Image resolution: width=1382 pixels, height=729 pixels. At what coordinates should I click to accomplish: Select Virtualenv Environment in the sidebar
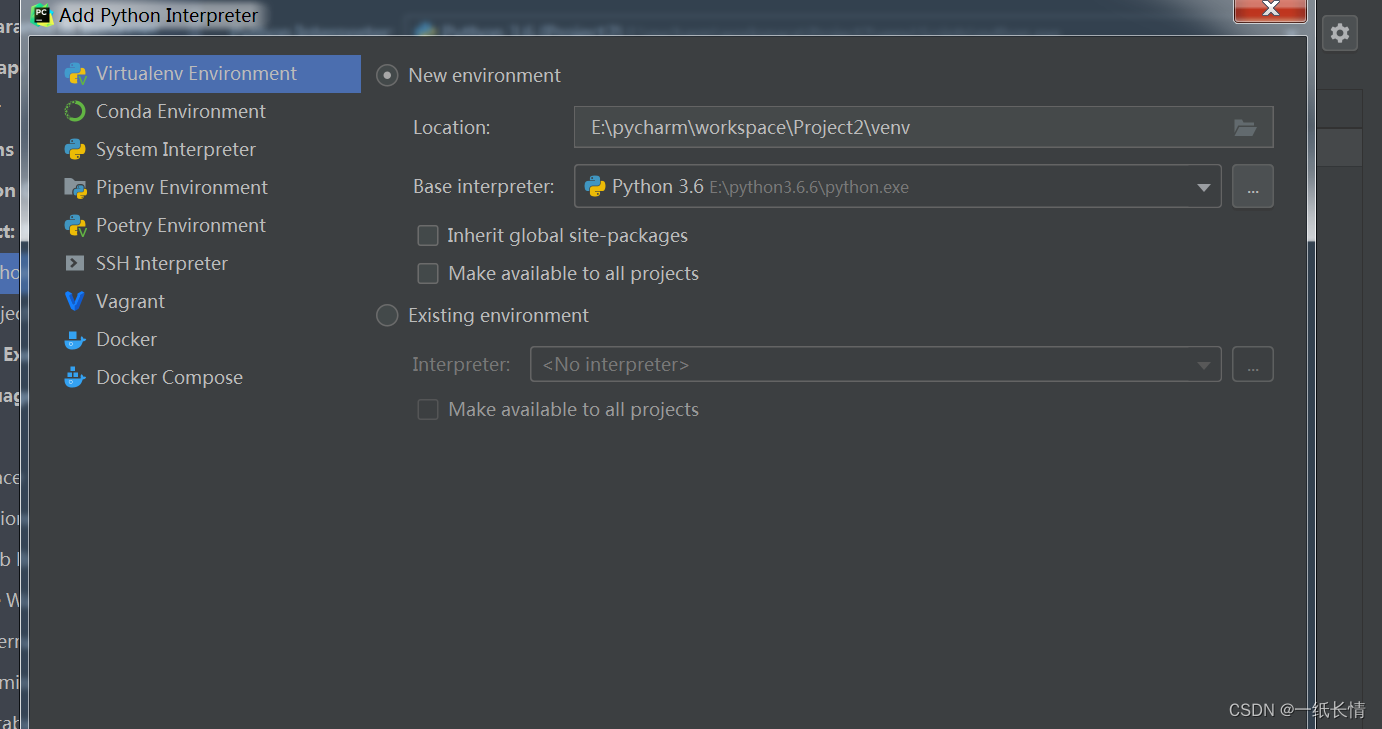[x=209, y=74]
